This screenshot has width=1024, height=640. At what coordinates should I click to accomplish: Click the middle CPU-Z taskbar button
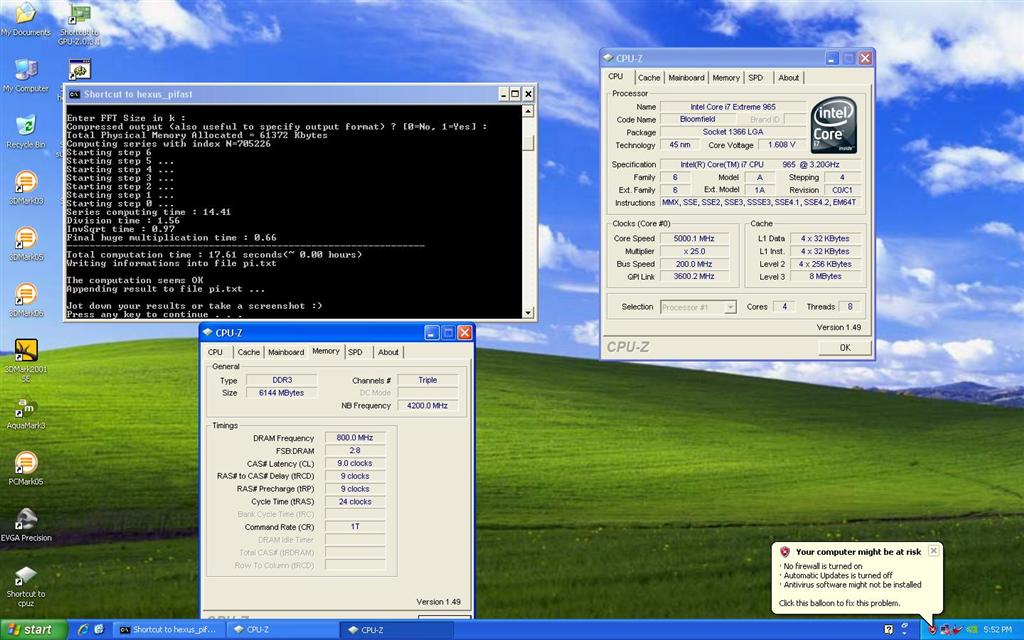pyautogui.click(x=283, y=630)
